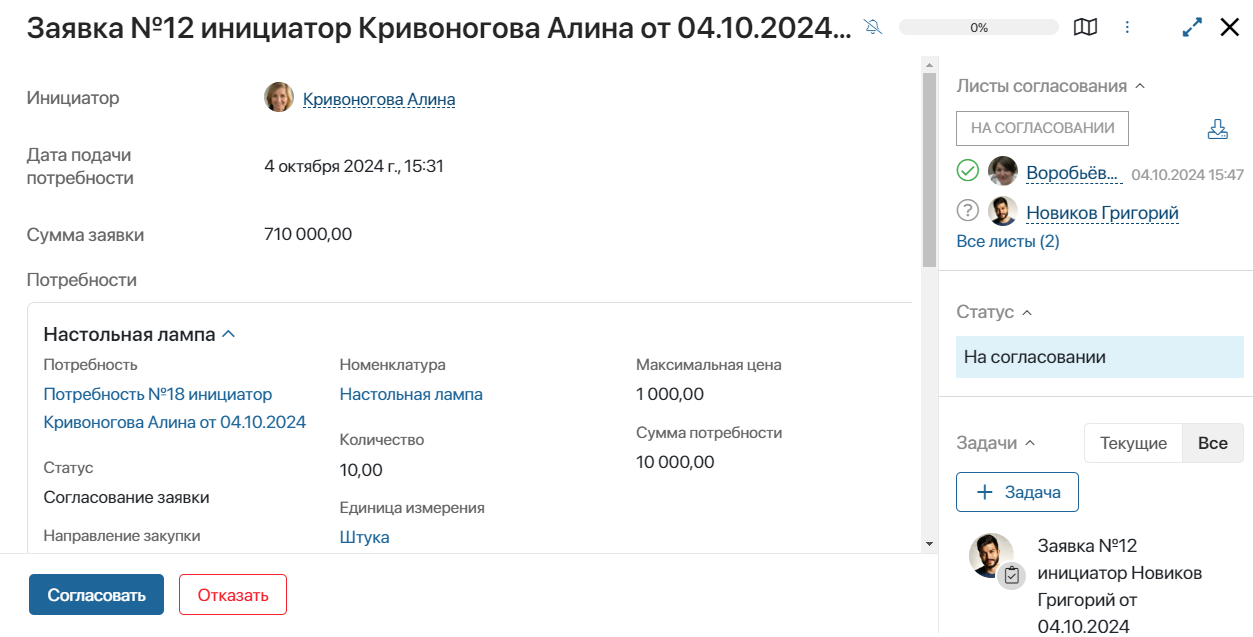
Task: Click Кривоногова Алина's avatar photo
Action: point(278,98)
